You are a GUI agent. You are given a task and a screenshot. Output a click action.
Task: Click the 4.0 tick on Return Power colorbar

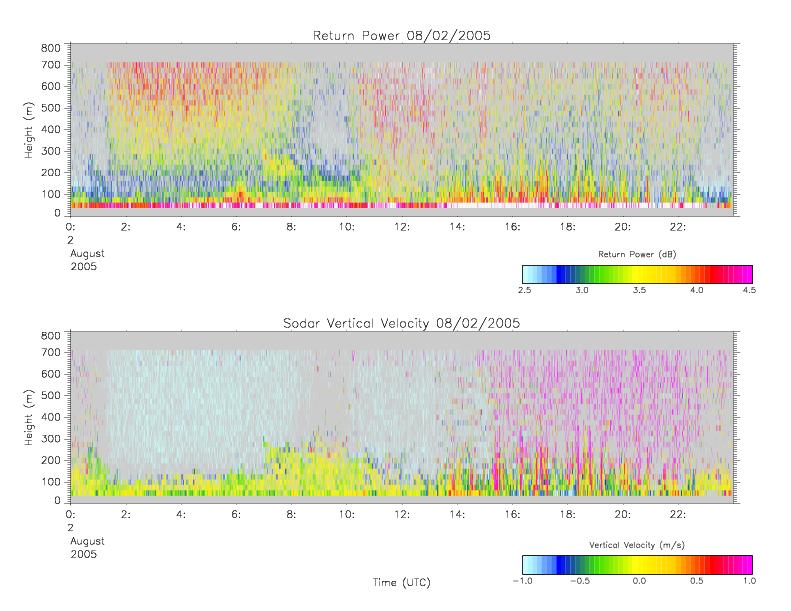click(x=697, y=290)
